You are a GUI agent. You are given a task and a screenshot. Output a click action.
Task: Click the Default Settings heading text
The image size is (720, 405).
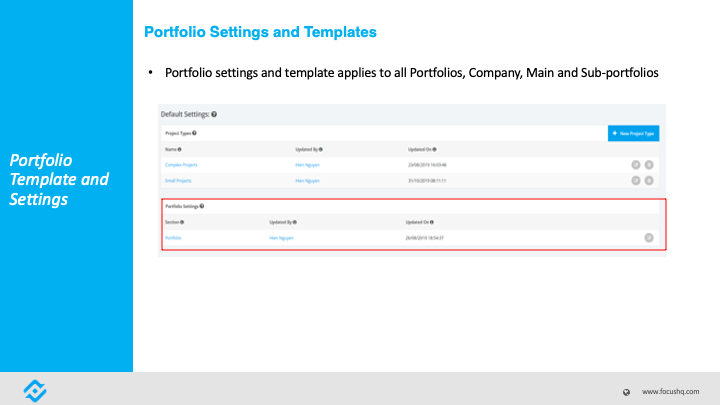(x=185, y=114)
